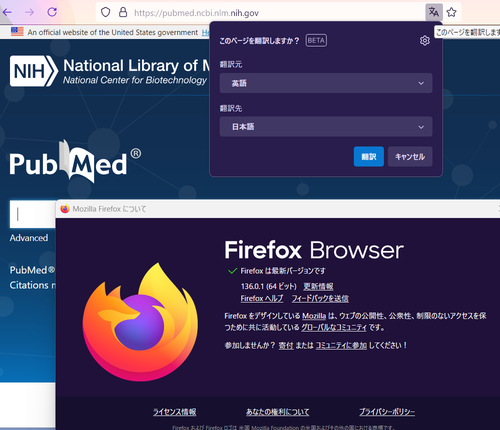Bookmark this page with the star icon
500x430 pixels.
click(451, 12)
